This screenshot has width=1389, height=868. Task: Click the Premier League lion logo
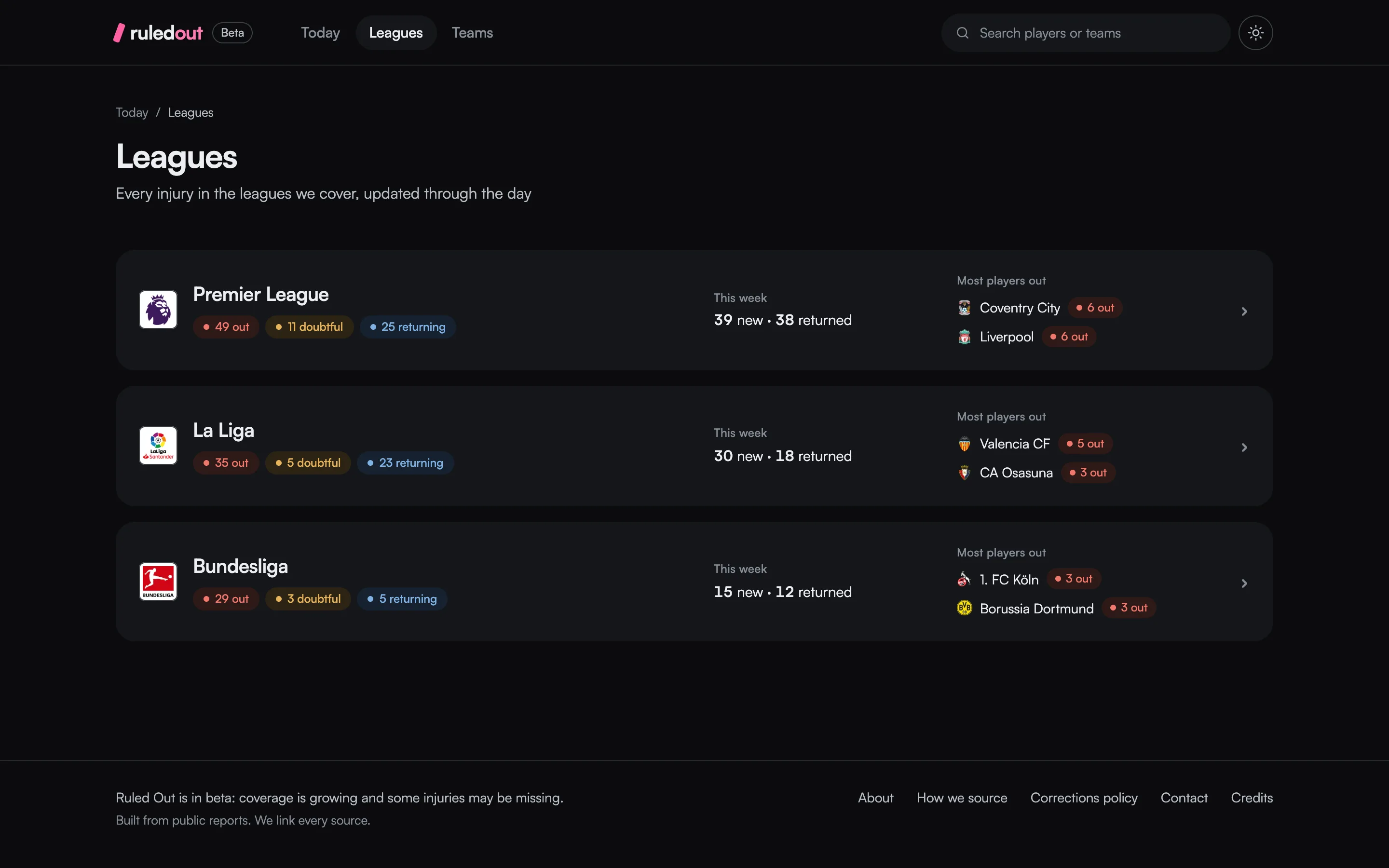click(158, 310)
